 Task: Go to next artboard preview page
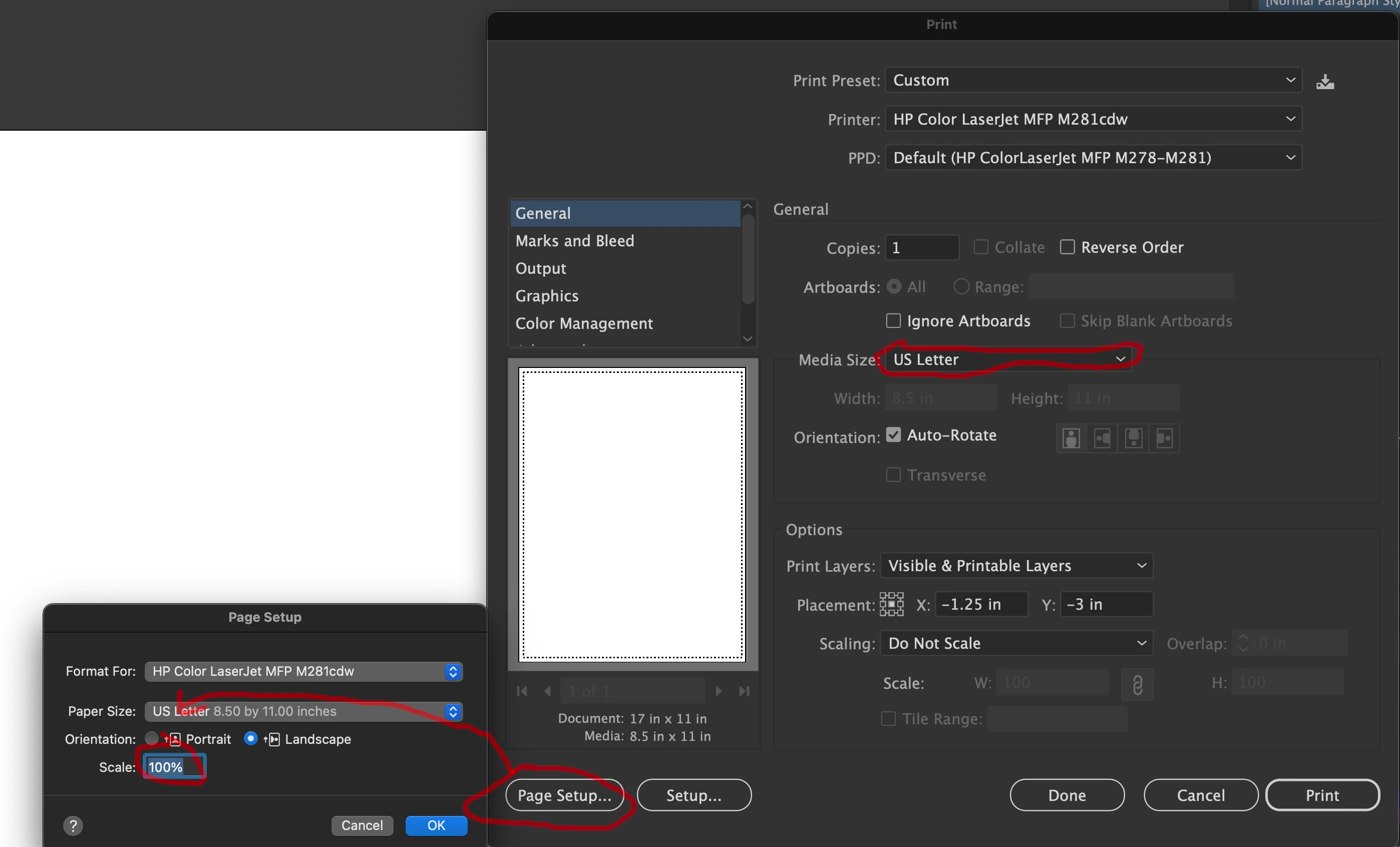pos(719,691)
